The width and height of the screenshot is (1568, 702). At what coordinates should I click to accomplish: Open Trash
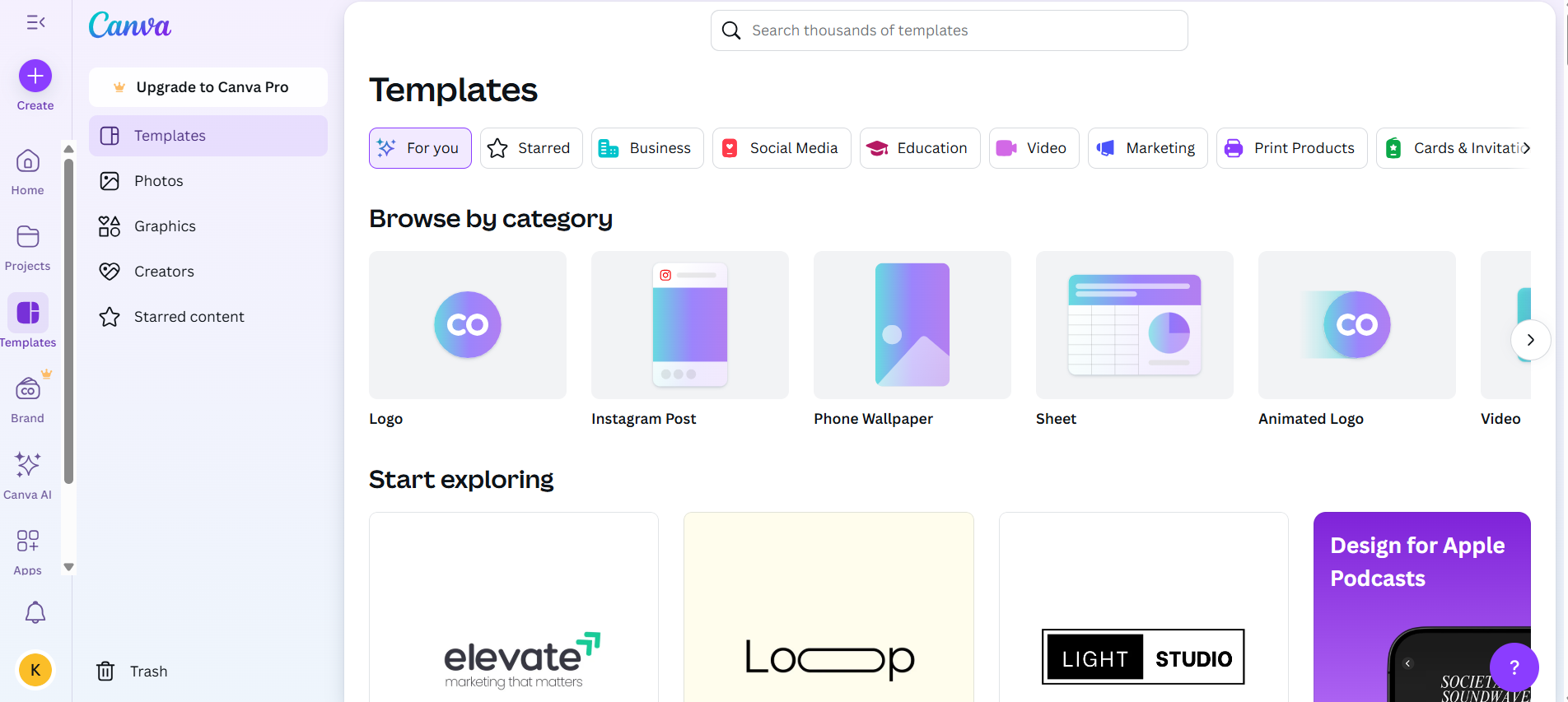[132, 672]
